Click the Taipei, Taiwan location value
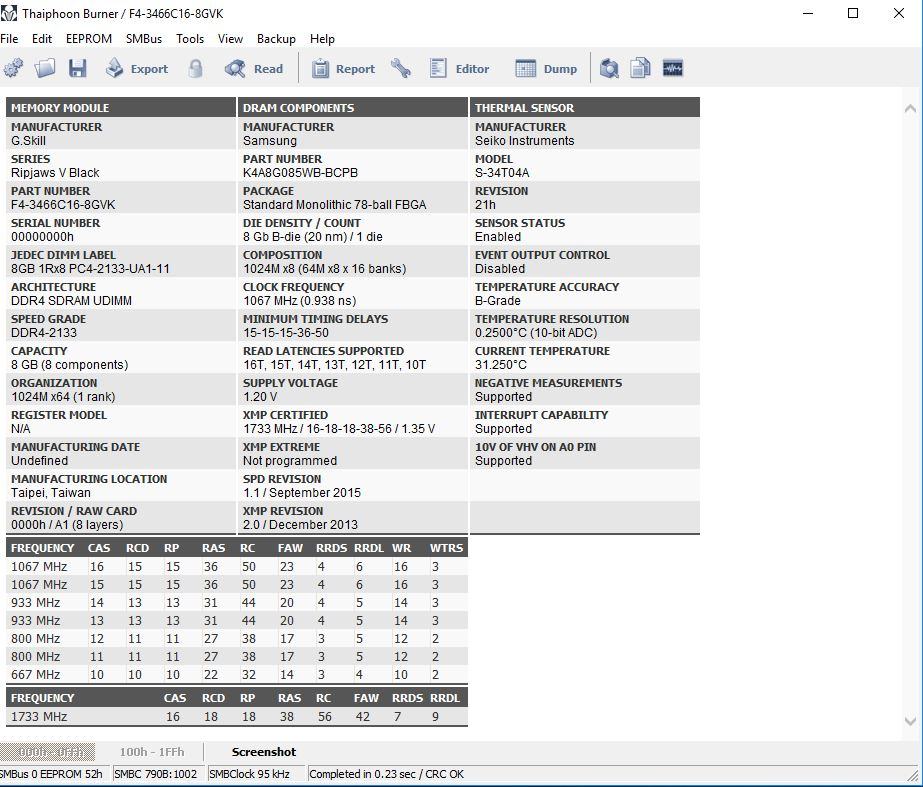923x787 pixels. point(51,493)
